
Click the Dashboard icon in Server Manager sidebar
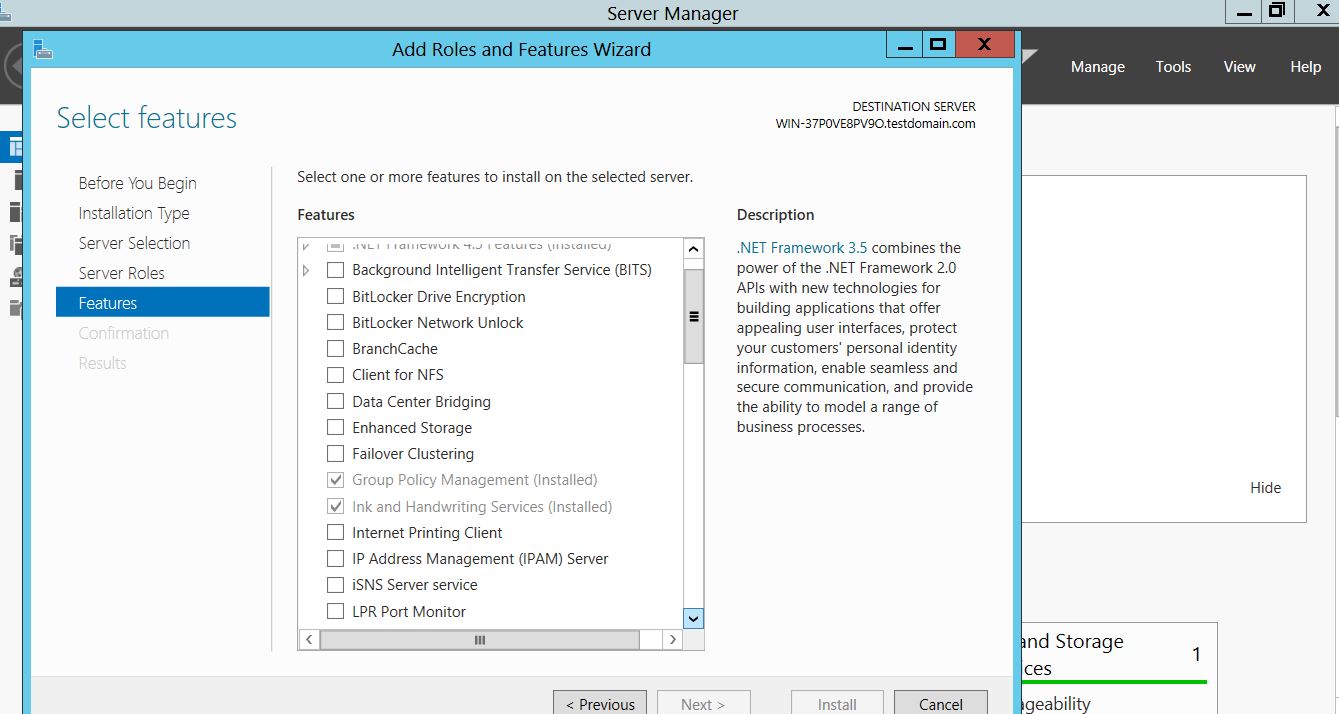(x=14, y=147)
